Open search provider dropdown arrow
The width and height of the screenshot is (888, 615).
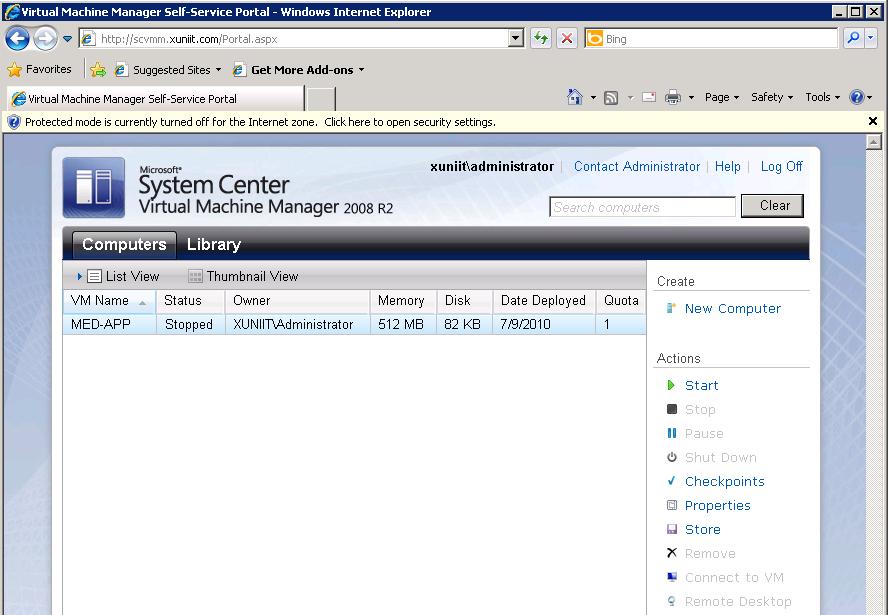871,39
